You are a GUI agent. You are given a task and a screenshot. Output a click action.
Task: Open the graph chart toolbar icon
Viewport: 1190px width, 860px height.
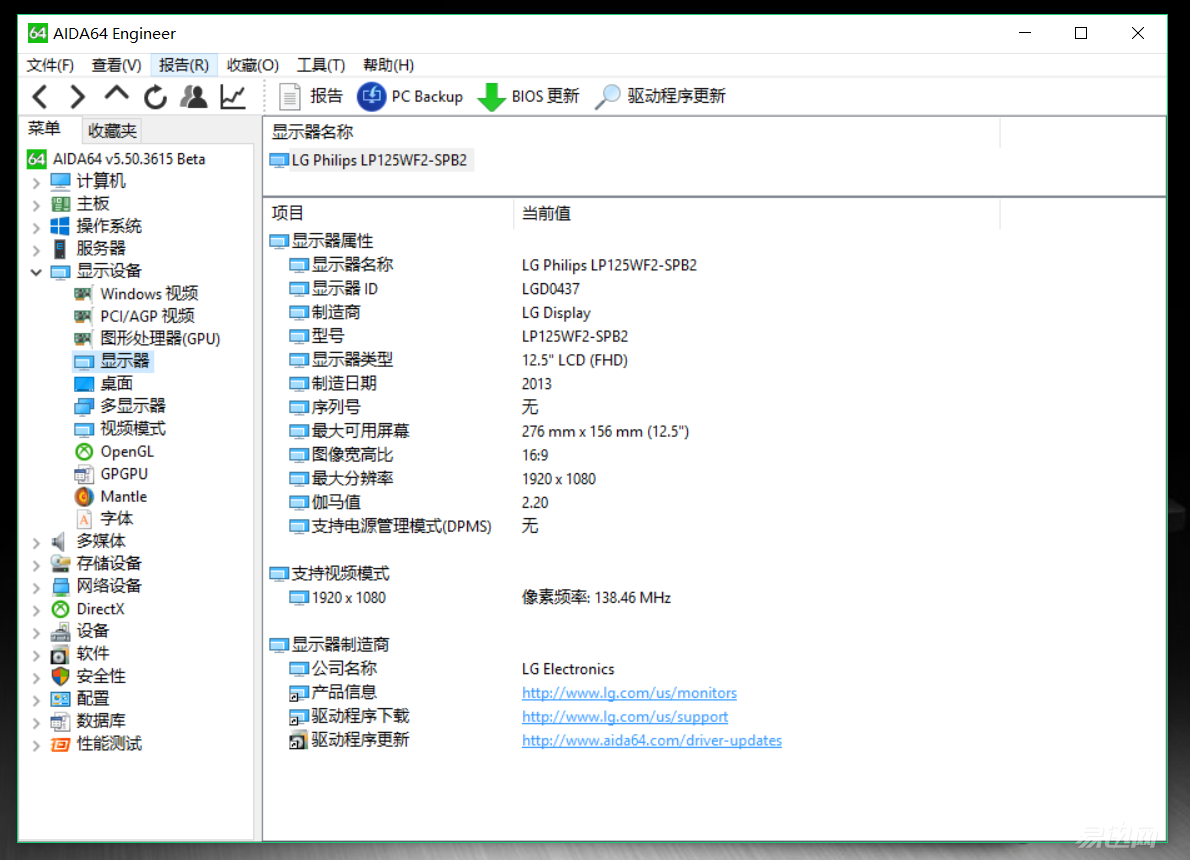(x=233, y=96)
